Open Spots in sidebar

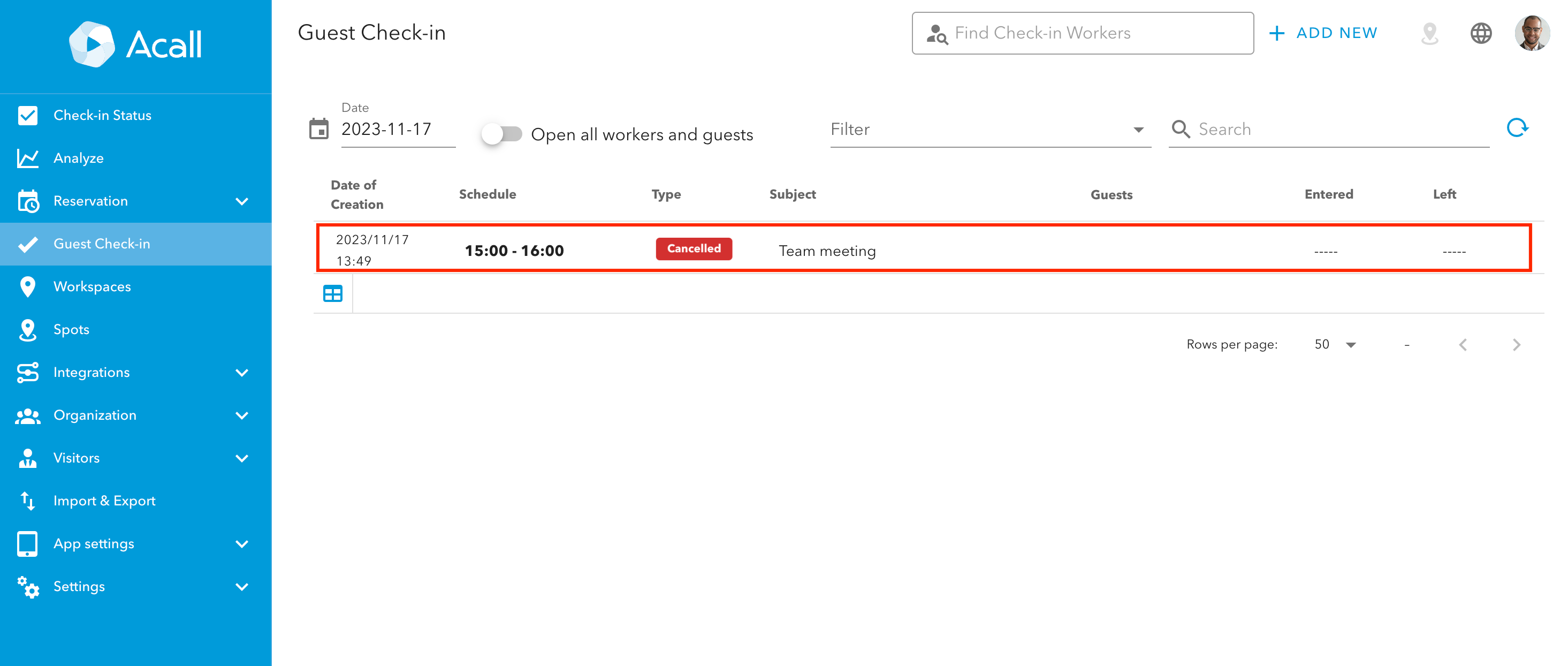coord(136,329)
